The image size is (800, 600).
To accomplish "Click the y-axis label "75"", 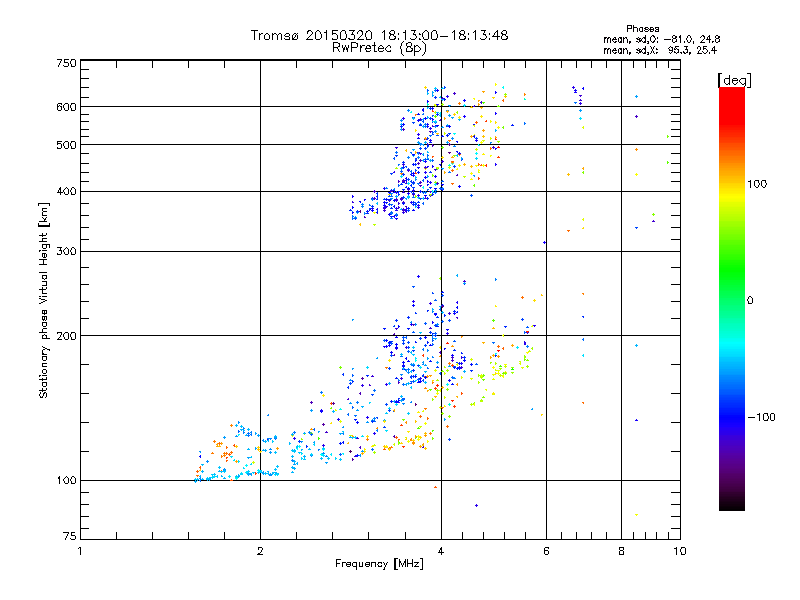I will pos(70,536).
